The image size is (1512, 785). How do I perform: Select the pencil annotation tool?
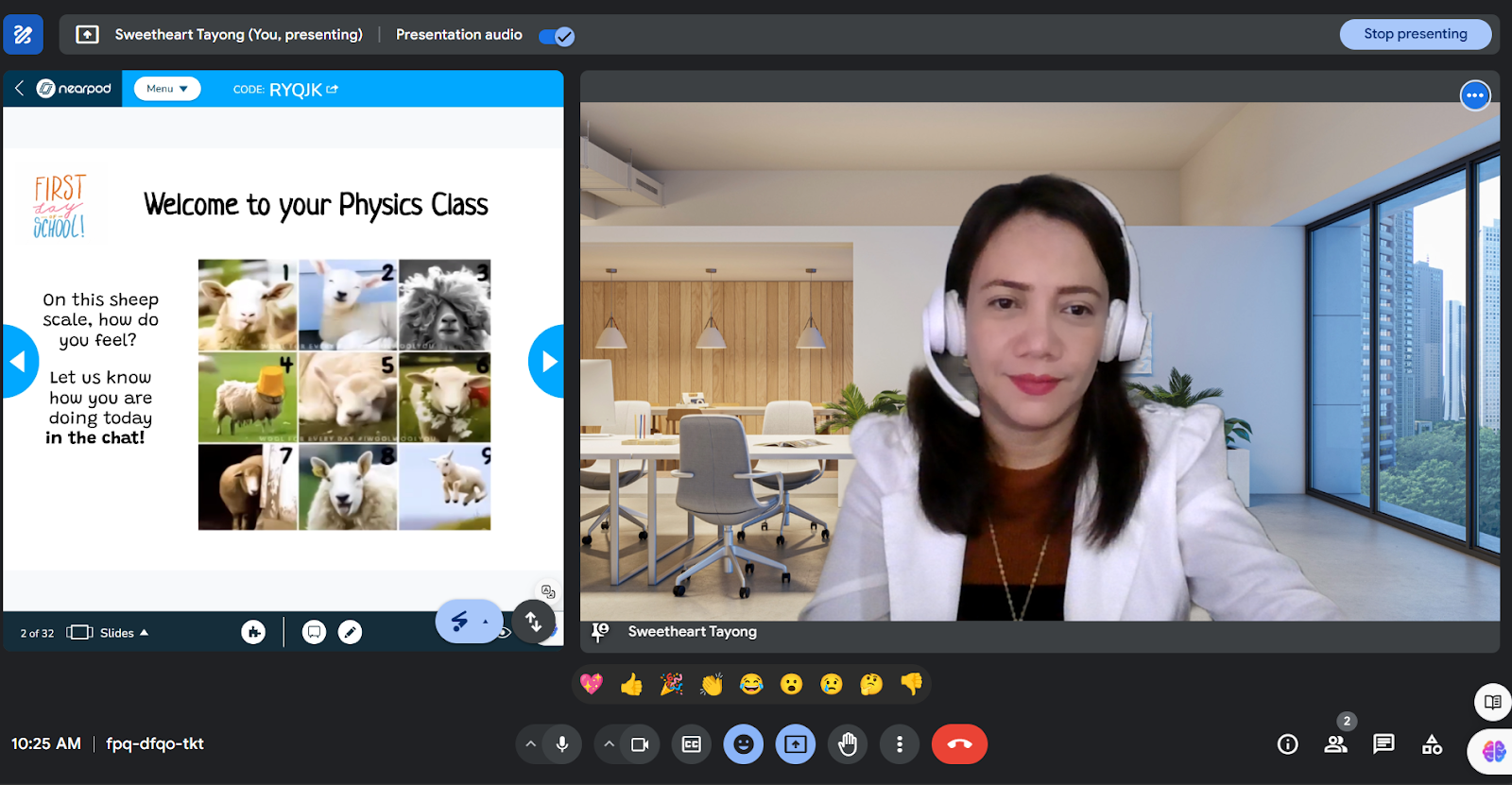pos(350,632)
